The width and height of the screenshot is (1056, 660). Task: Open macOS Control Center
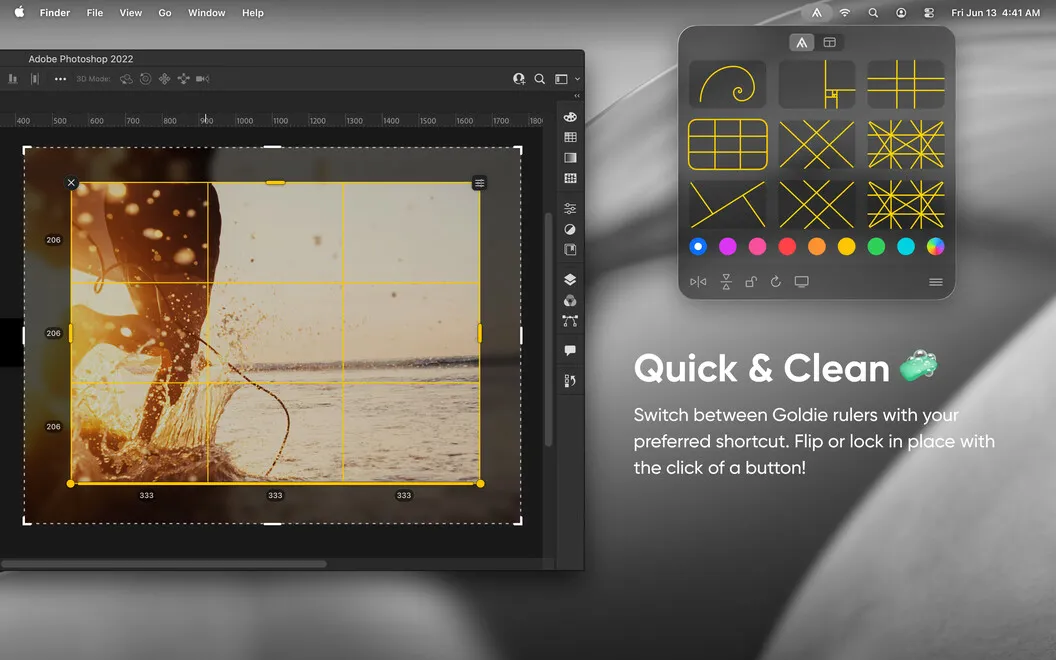929,13
